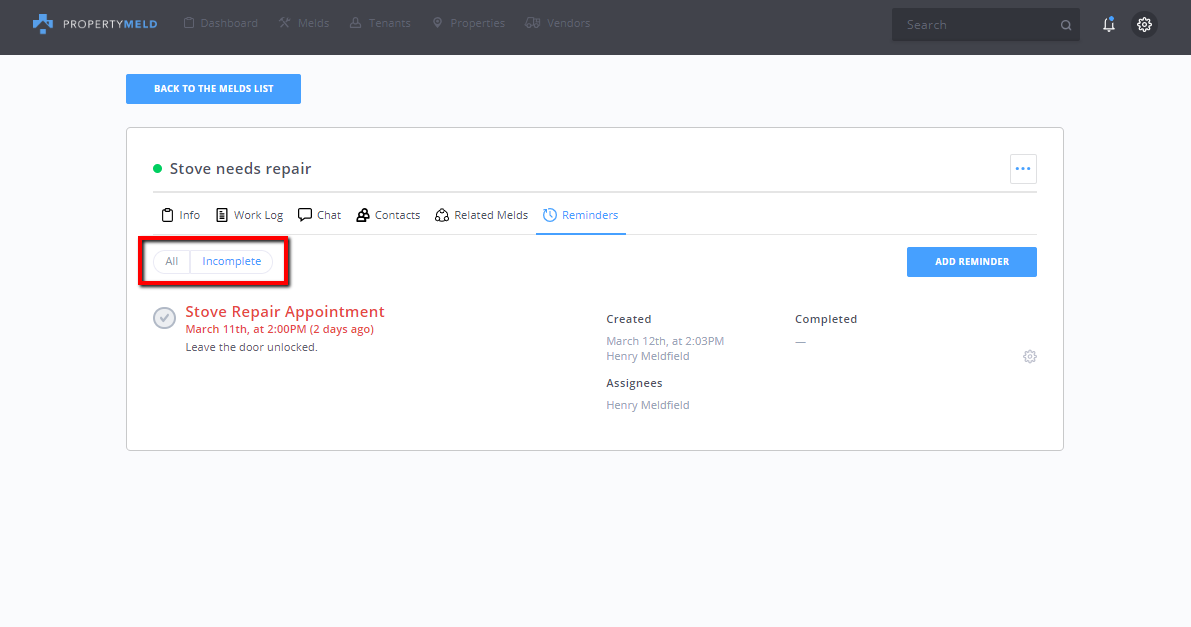Open the Dashboard nav item
This screenshot has height=627, width=1191.
click(220, 23)
